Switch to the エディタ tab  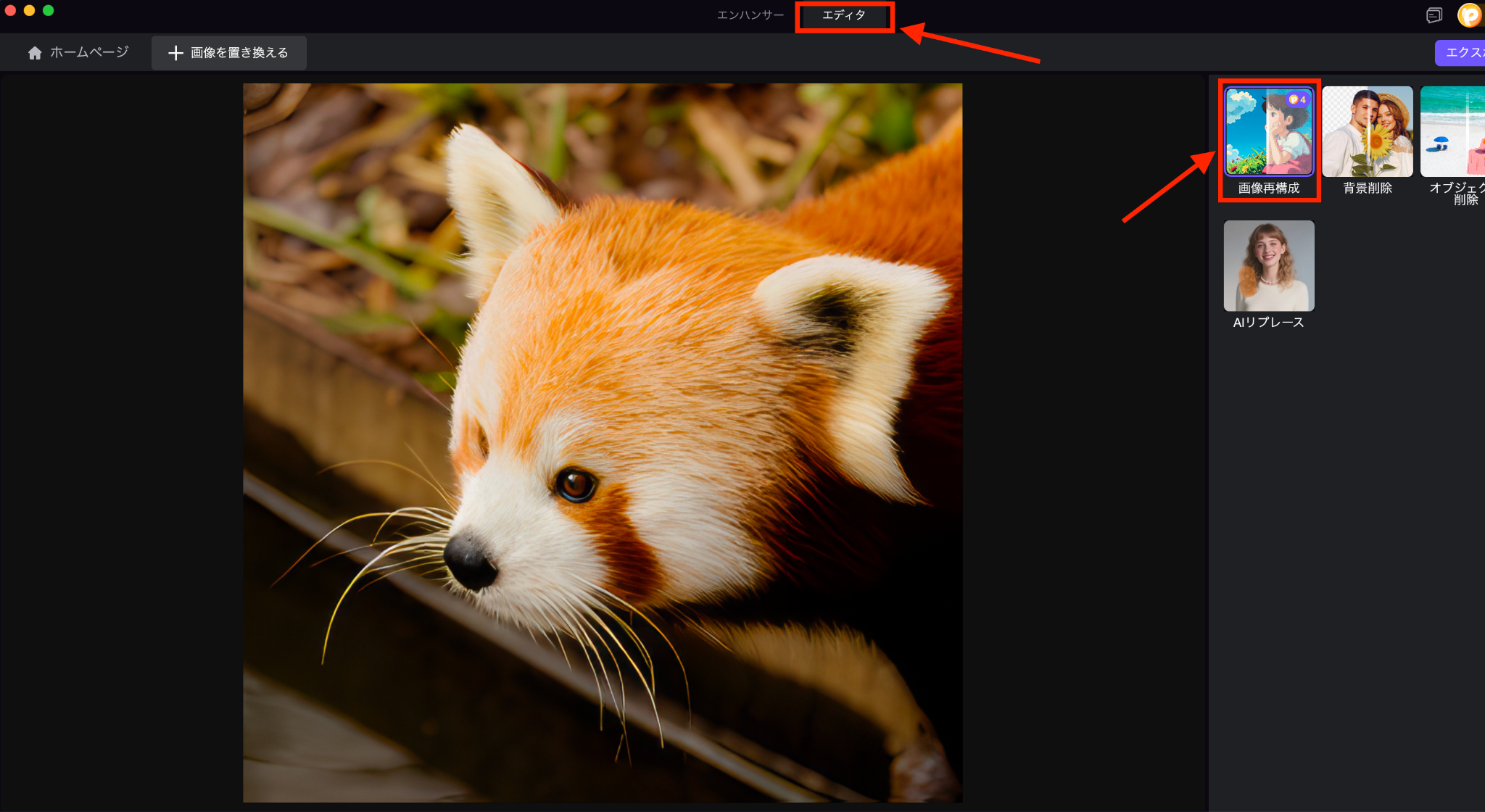(843, 15)
